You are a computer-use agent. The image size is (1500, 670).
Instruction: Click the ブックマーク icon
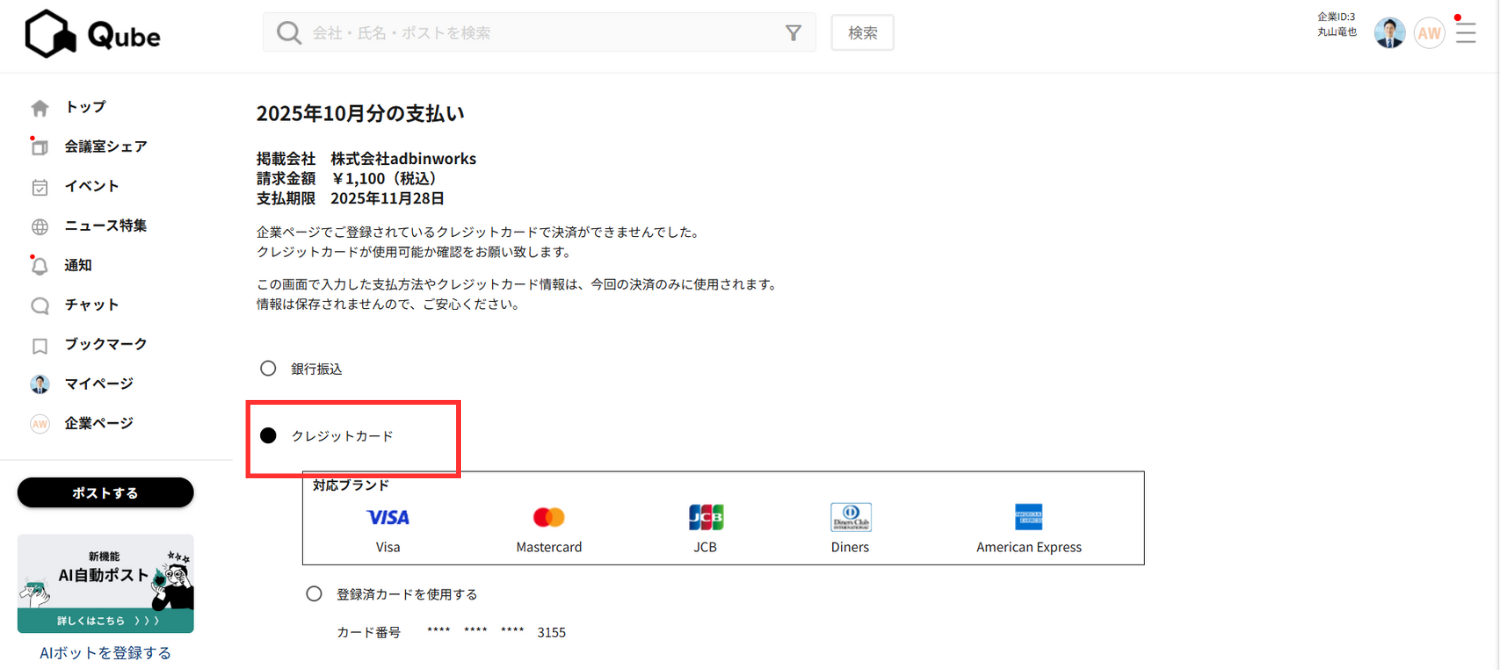pos(40,346)
